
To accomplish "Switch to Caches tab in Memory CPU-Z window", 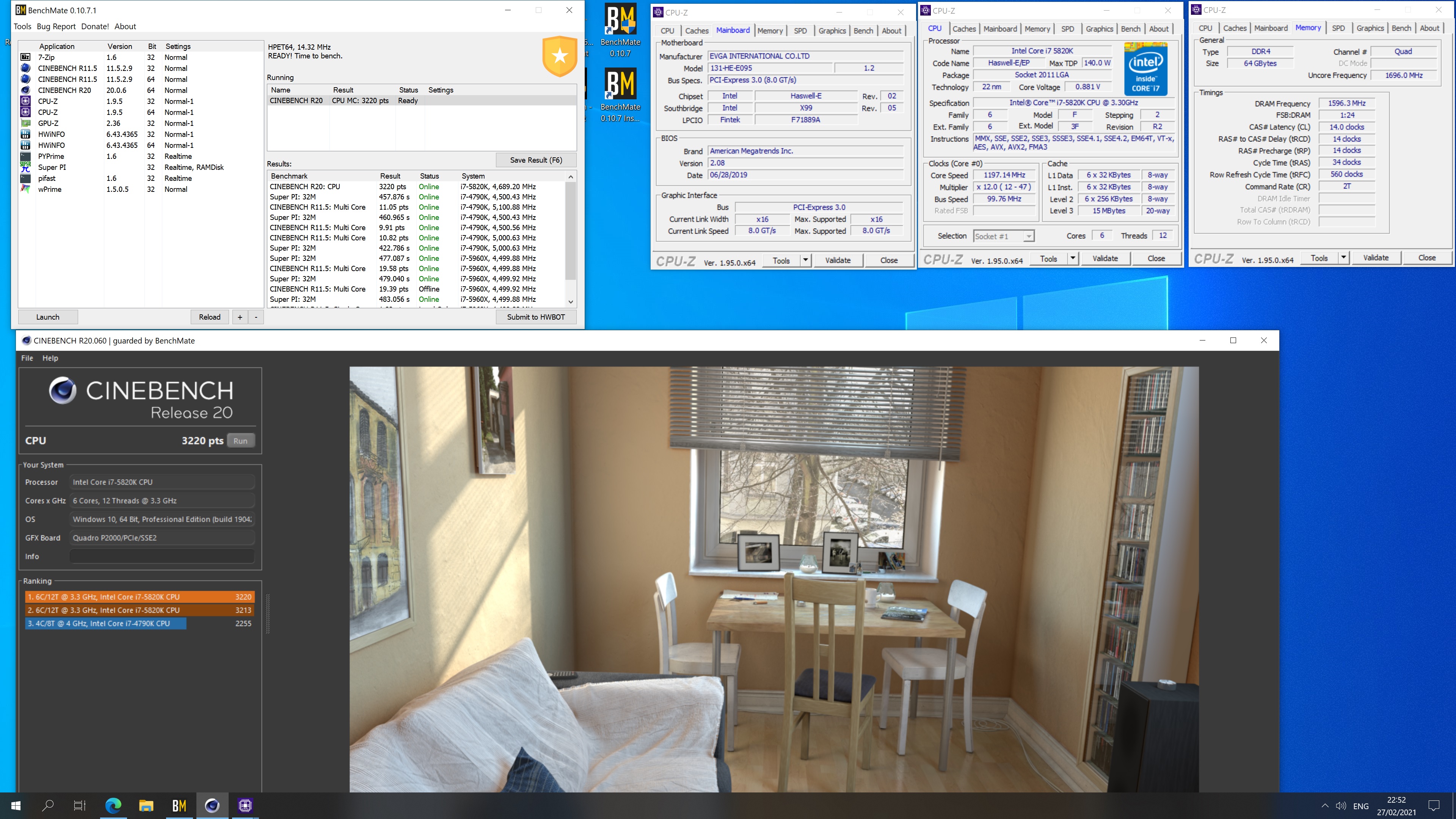I will pyautogui.click(x=1235, y=28).
